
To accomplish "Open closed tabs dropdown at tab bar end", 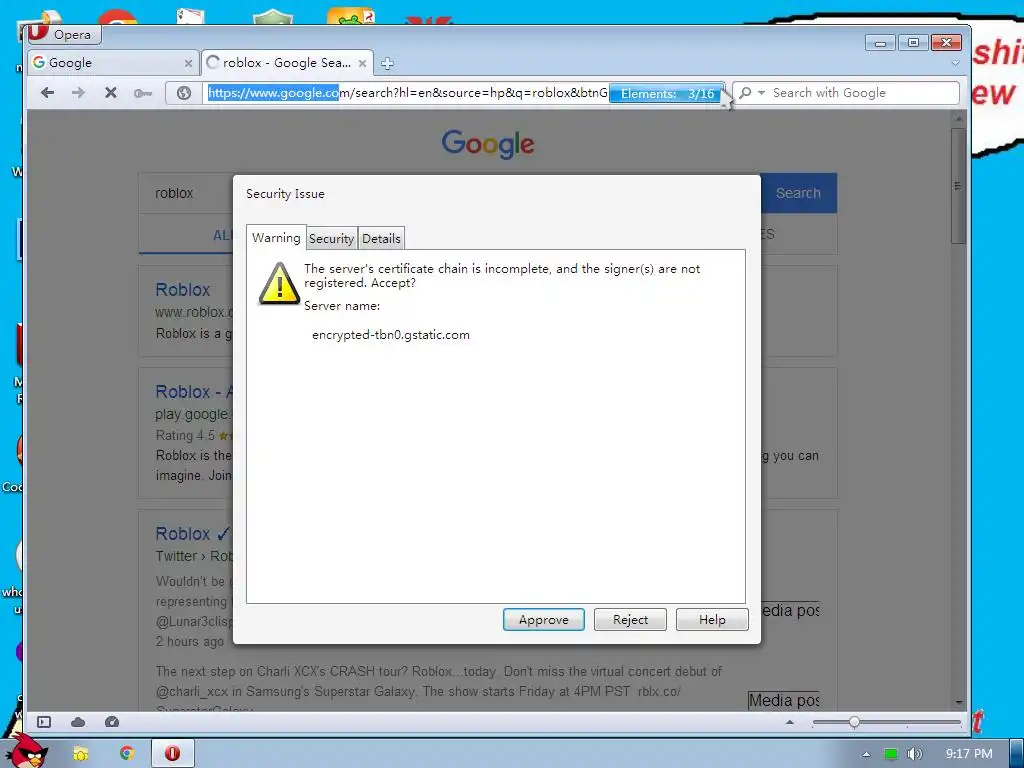I will 955,63.
